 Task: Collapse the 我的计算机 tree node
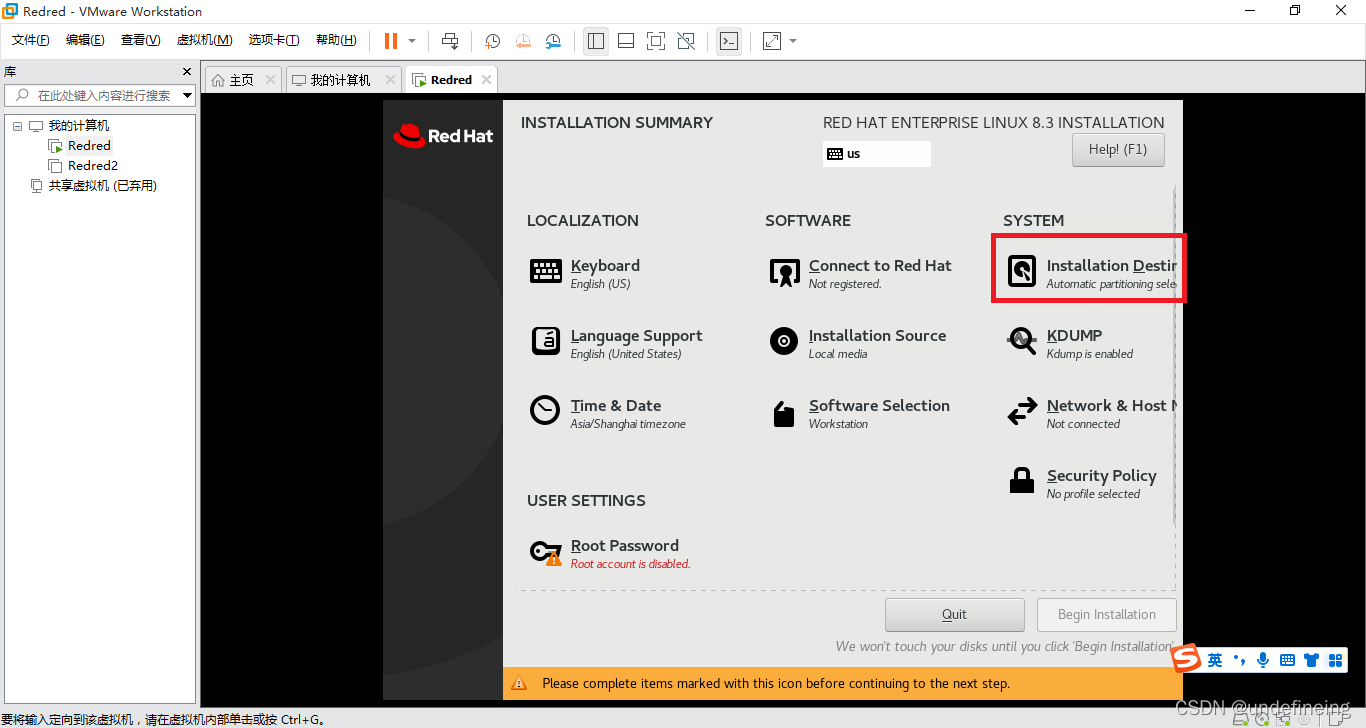17,126
